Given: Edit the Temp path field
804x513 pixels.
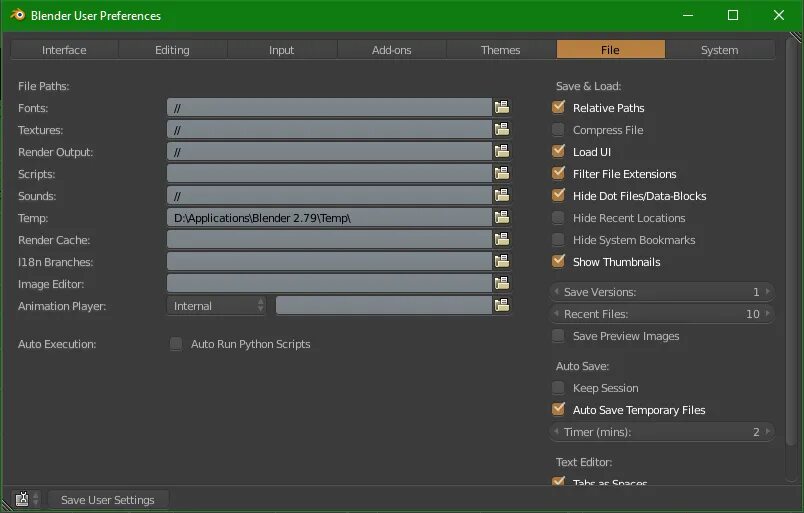Looking at the screenshot, I should pyautogui.click(x=329, y=218).
